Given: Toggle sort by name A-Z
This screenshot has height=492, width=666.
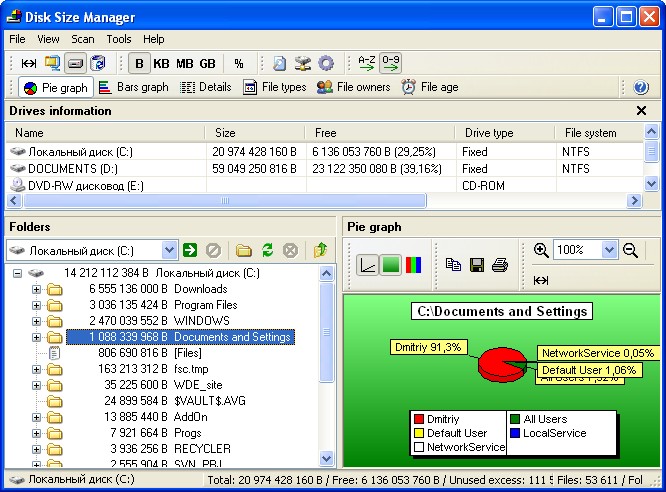Looking at the screenshot, I should click(367, 63).
